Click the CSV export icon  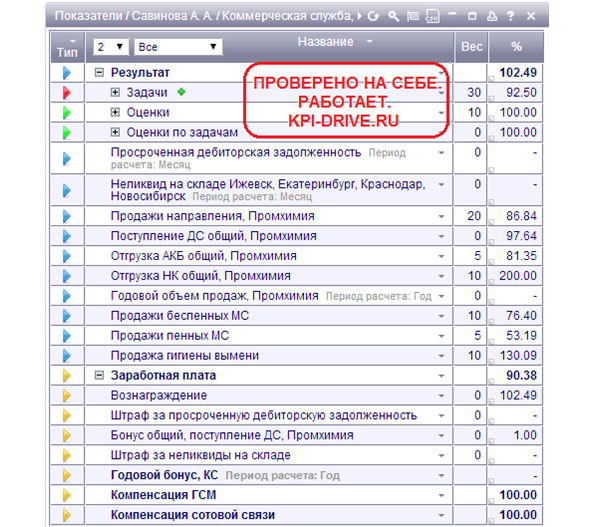click(432, 16)
